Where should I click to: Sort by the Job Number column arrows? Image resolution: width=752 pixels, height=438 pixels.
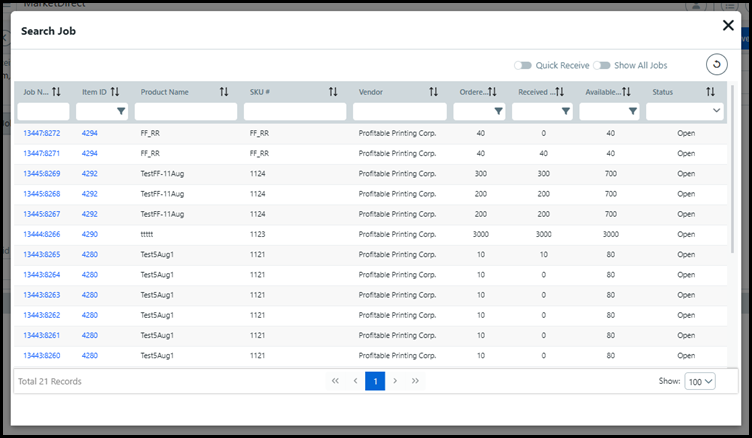(x=56, y=92)
